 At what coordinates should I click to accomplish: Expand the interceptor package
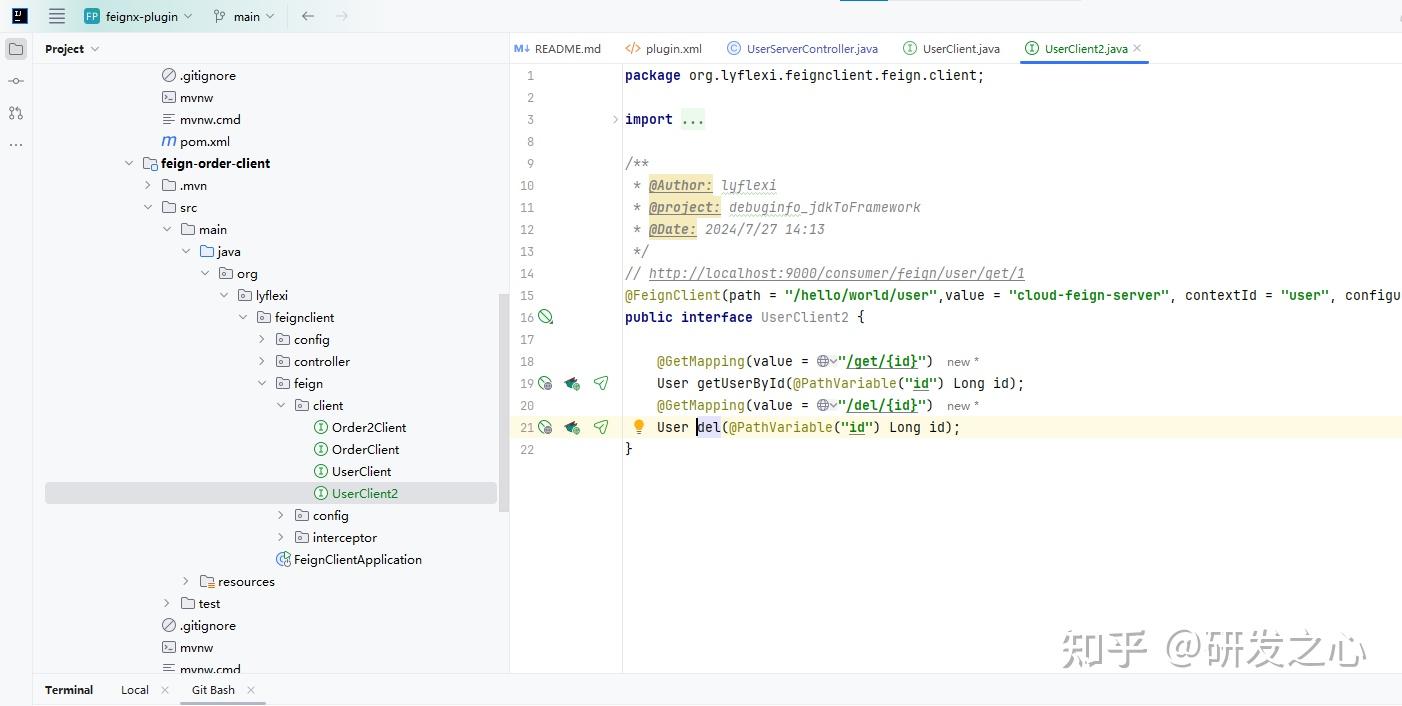(281, 537)
